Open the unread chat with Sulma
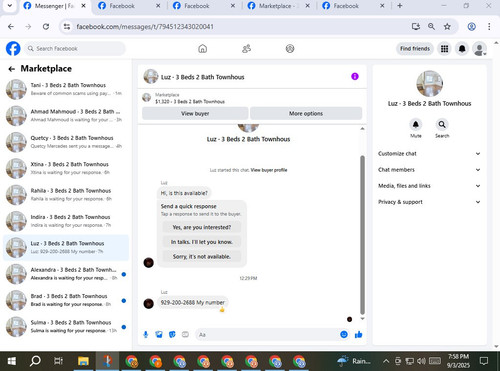This screenshot has height=371, width=500. click(66, 326)
